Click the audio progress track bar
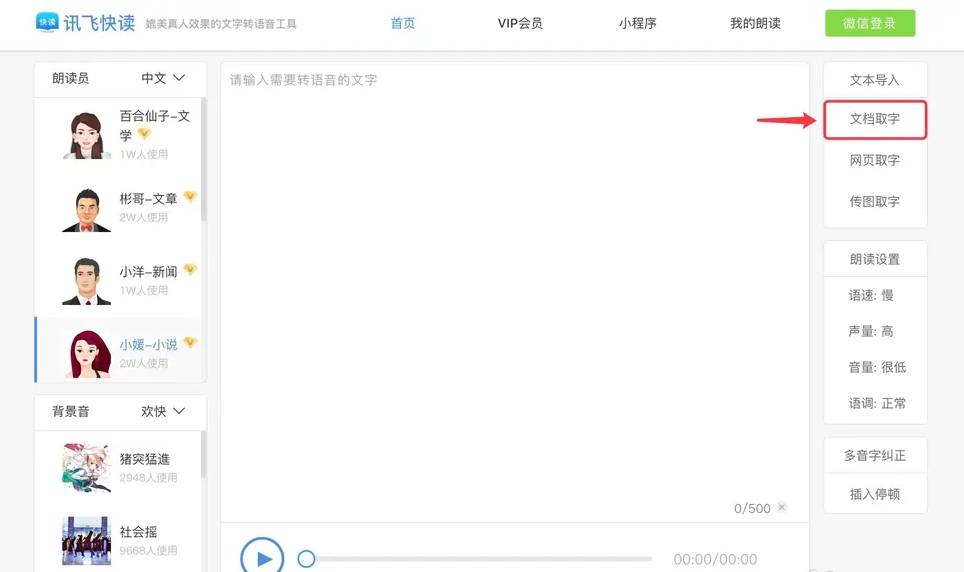Image resolution: width=964 pixels, height=572 pixels. pyautogui.click(x=483, y=559)
